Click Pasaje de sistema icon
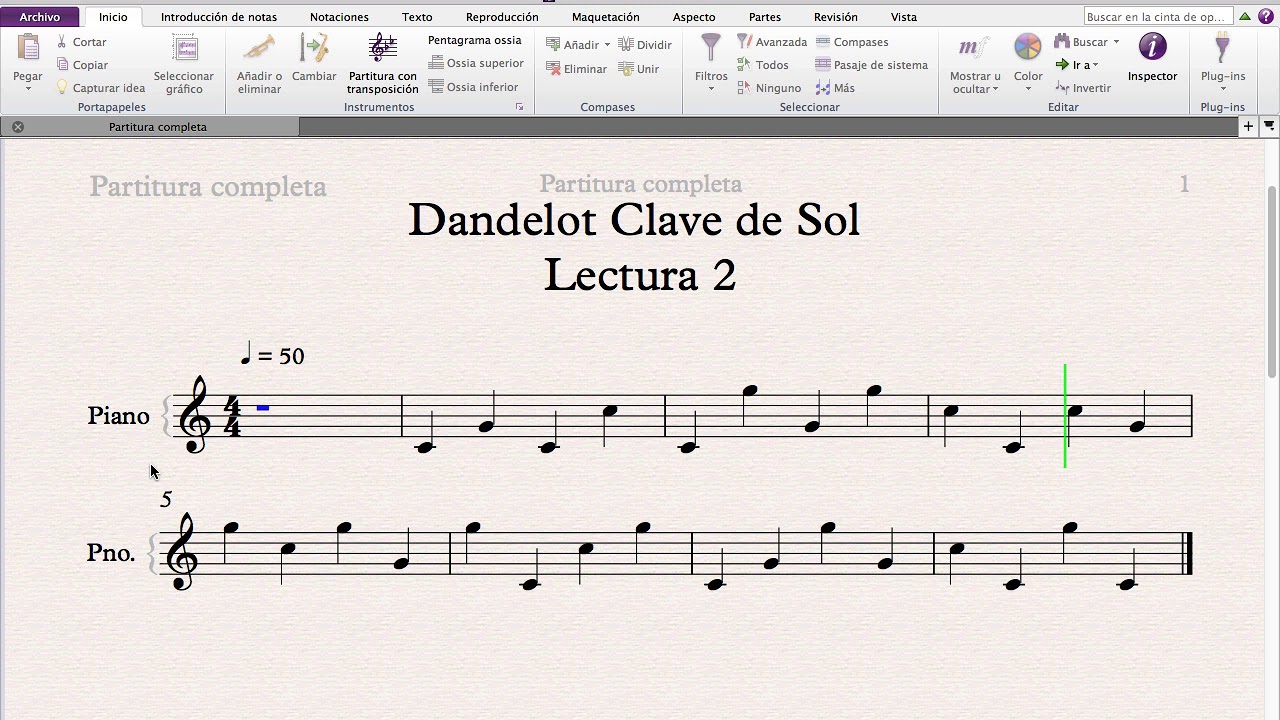Screen dimensions: 1280x720 (x=823, y=65)
